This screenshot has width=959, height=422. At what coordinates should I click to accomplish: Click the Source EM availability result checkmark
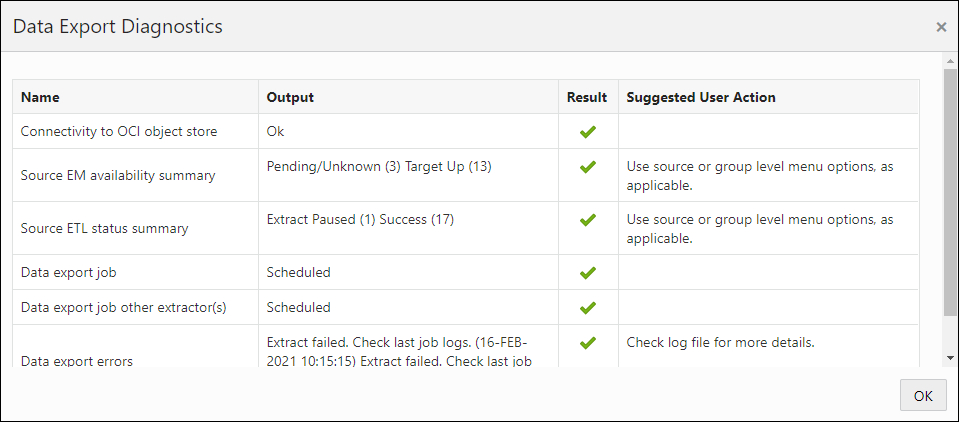[x=588, y=166]
